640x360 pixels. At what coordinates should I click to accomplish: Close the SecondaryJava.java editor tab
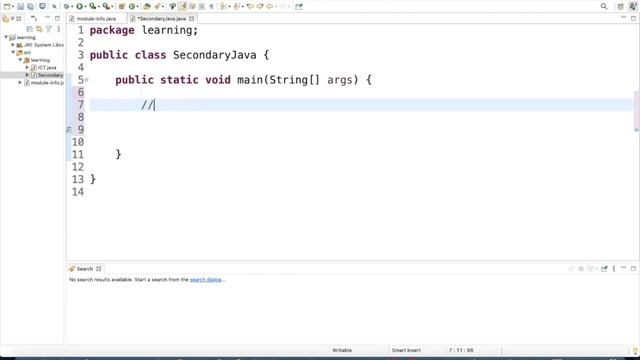[x=191, y=19]
